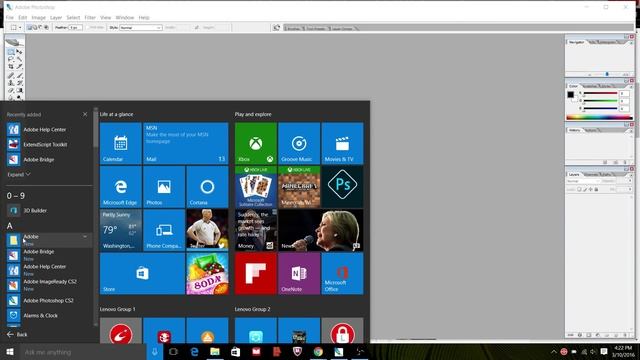Select the Gradient tool

[19, 90]
